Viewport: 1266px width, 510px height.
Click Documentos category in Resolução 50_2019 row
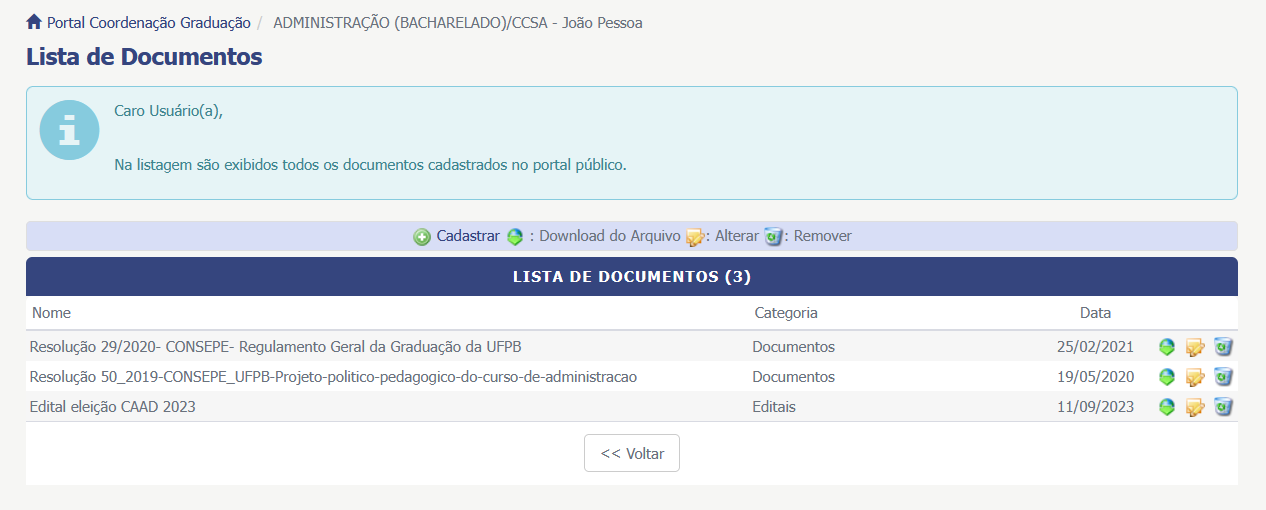[x=793, y=377]
